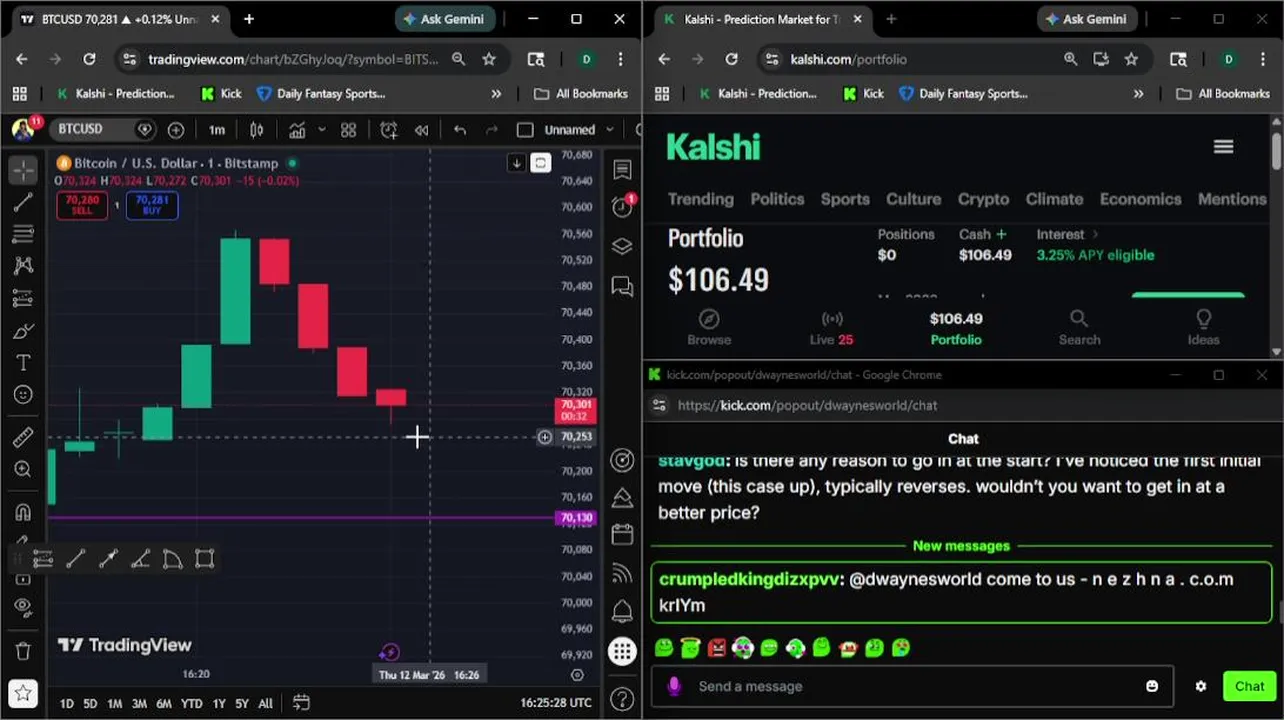This screenshot has height=720, width=1284.
Task: Open the apps grid round button
Action: click(622, 651)
